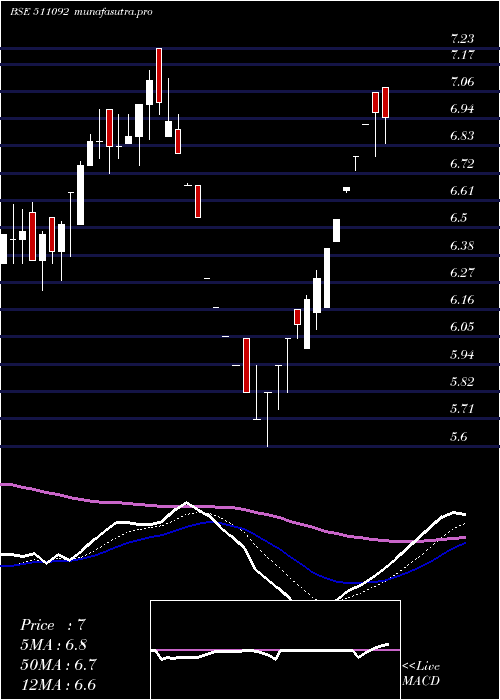
Task: Click the 6.61 price axis label
Action: [462, 191]
